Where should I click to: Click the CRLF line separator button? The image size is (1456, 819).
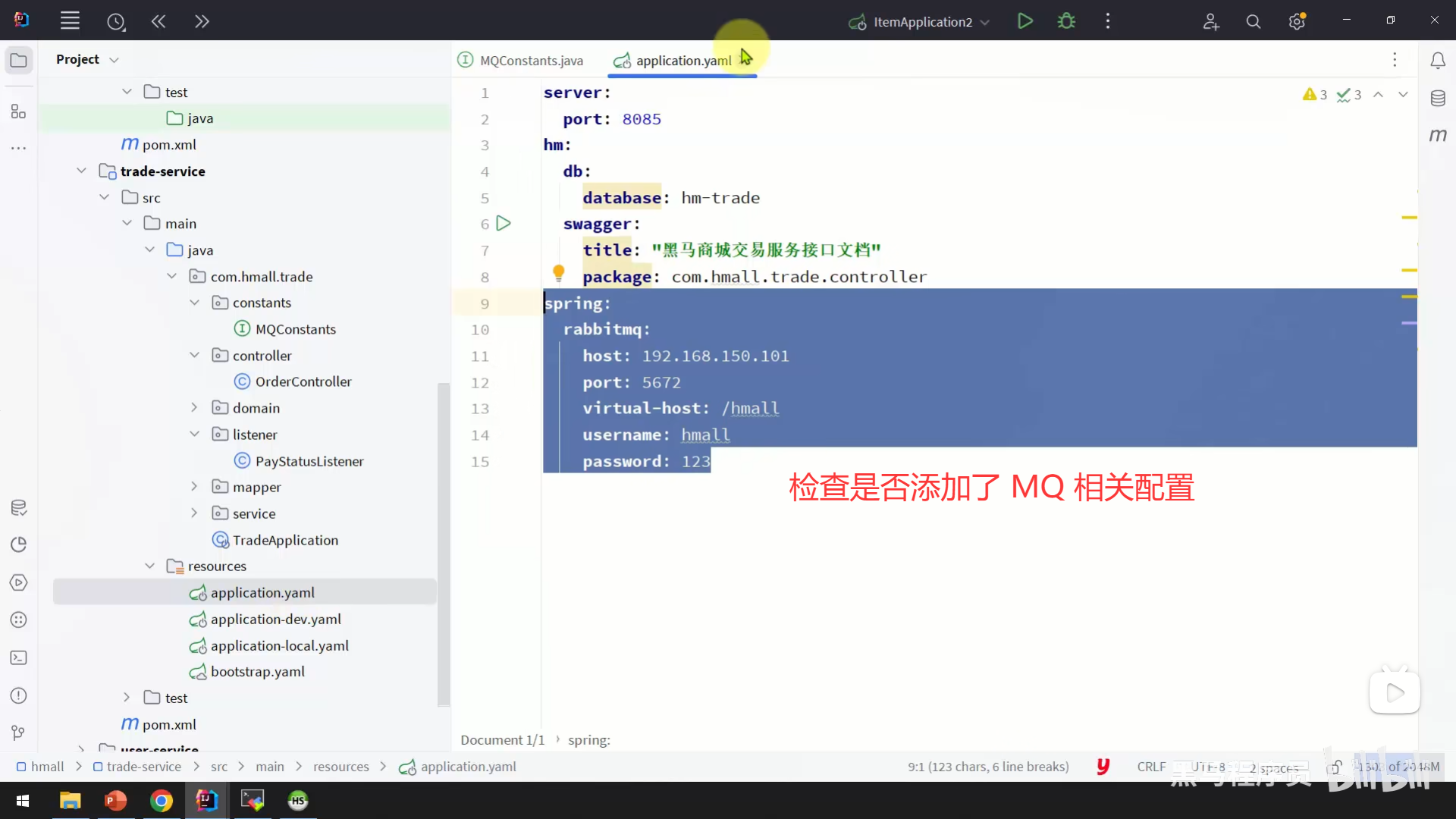pos(1151,767)
